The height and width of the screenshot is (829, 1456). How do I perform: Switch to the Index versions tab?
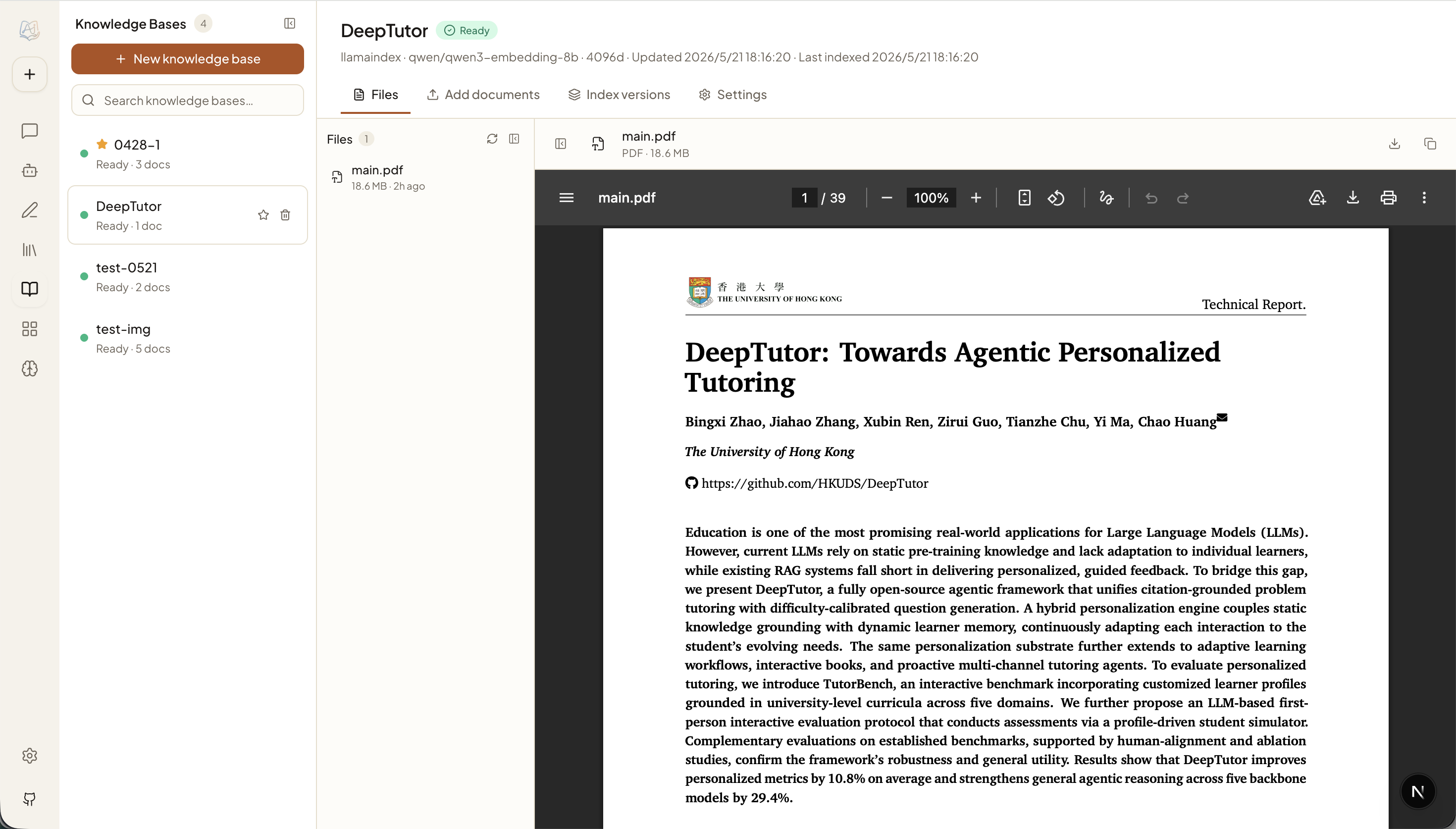tap(619, 95)
